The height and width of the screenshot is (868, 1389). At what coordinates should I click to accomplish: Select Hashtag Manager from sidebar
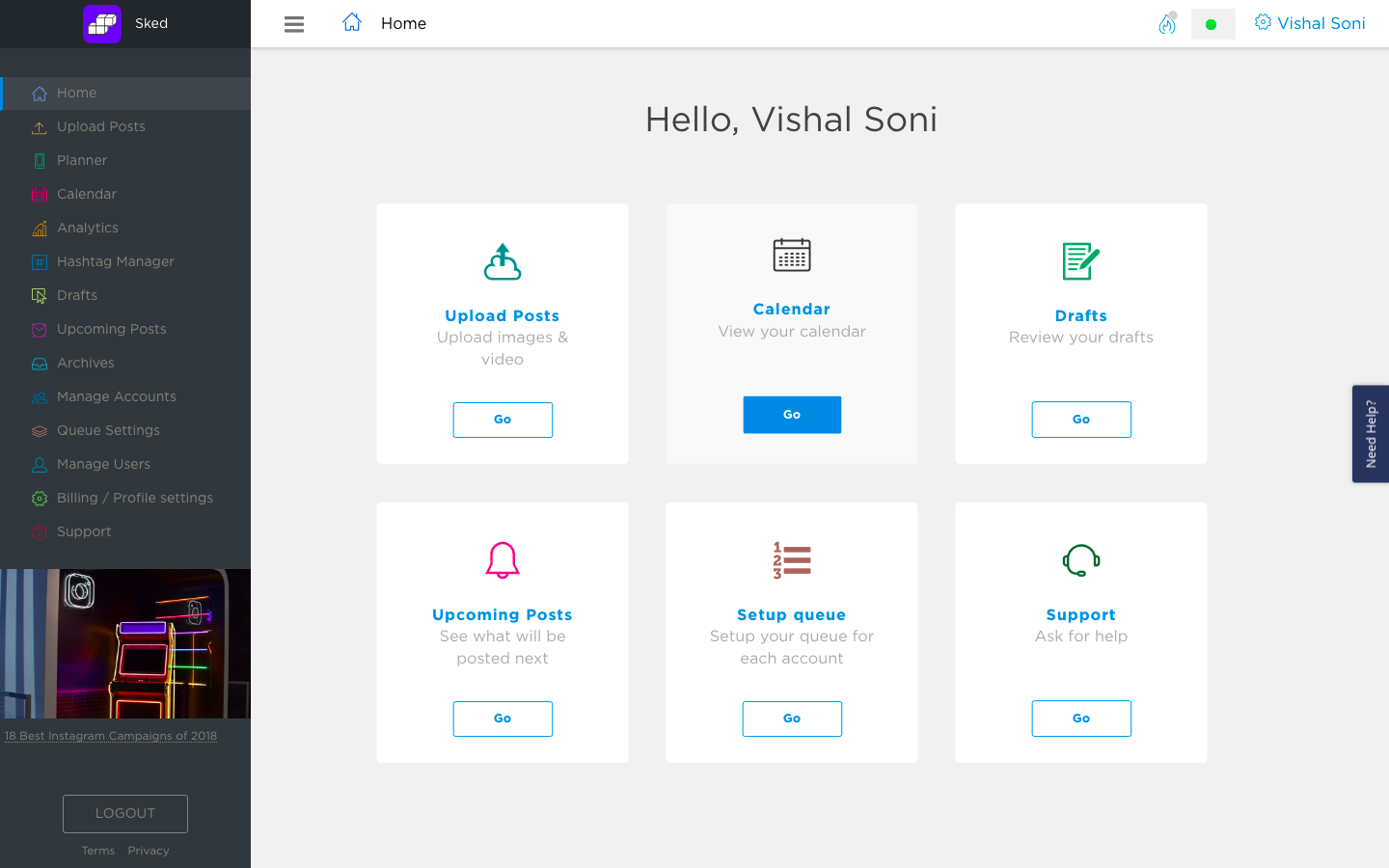116,261
